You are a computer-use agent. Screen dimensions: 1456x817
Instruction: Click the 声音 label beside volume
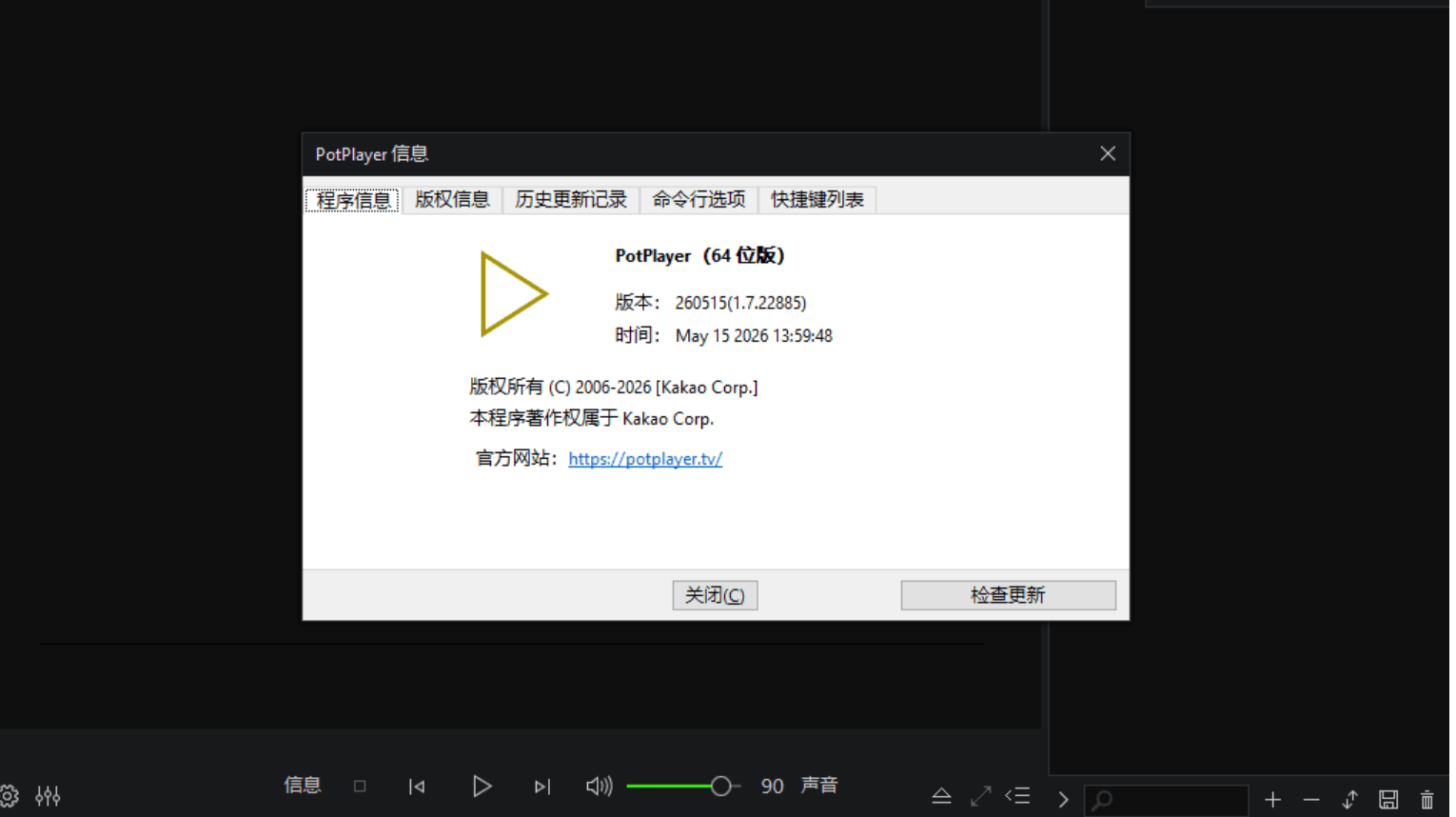pos(819,786)
